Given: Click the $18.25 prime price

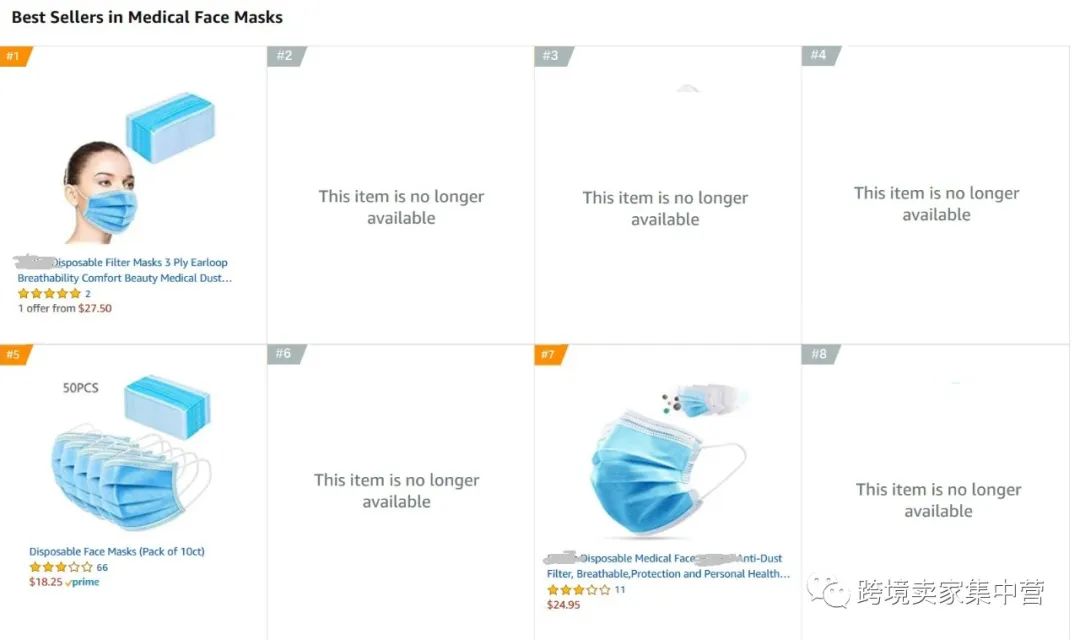Looking at the screenshot, I should [64, 582].
